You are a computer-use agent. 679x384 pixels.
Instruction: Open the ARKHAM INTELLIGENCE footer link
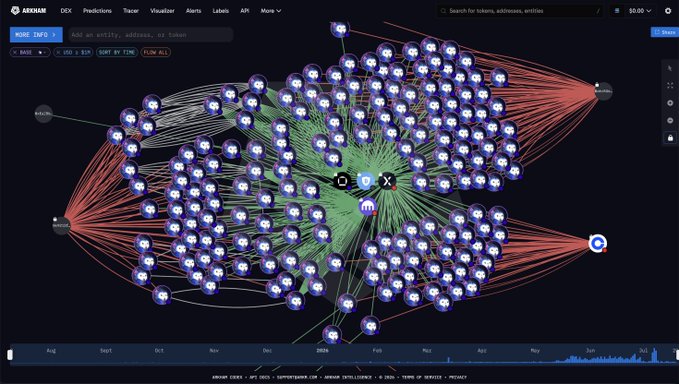[348, 377]
